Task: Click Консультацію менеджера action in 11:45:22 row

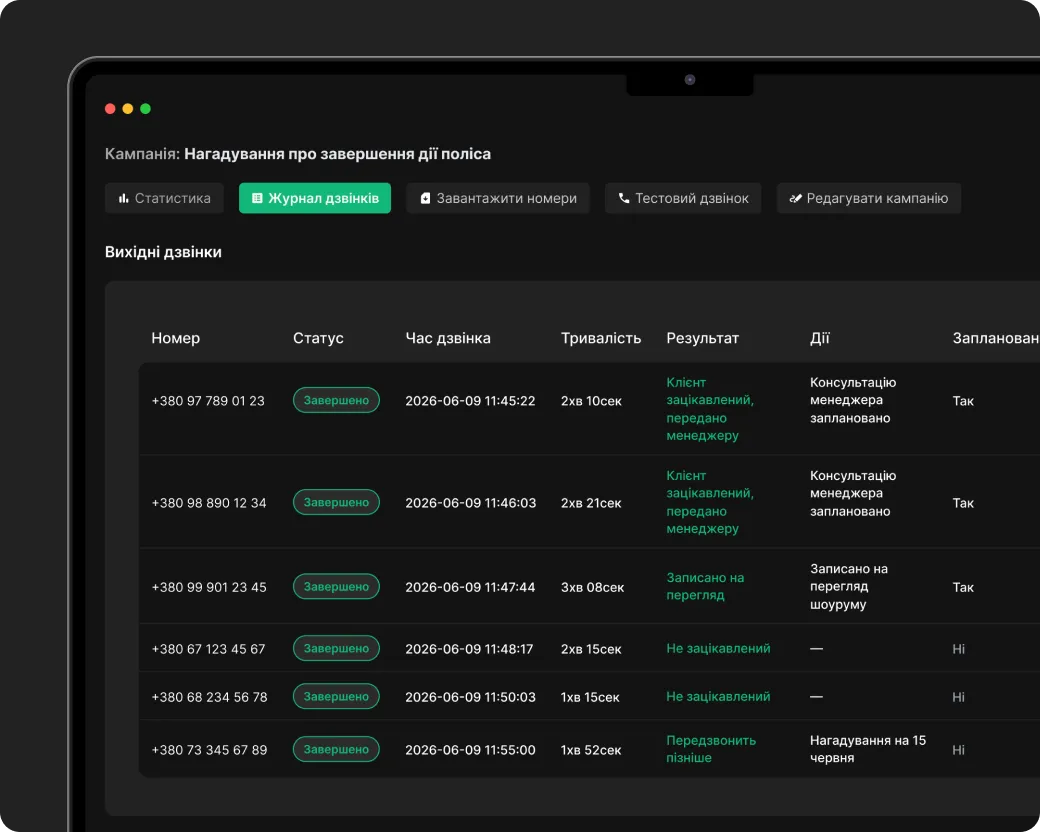Action: [853, 400]
